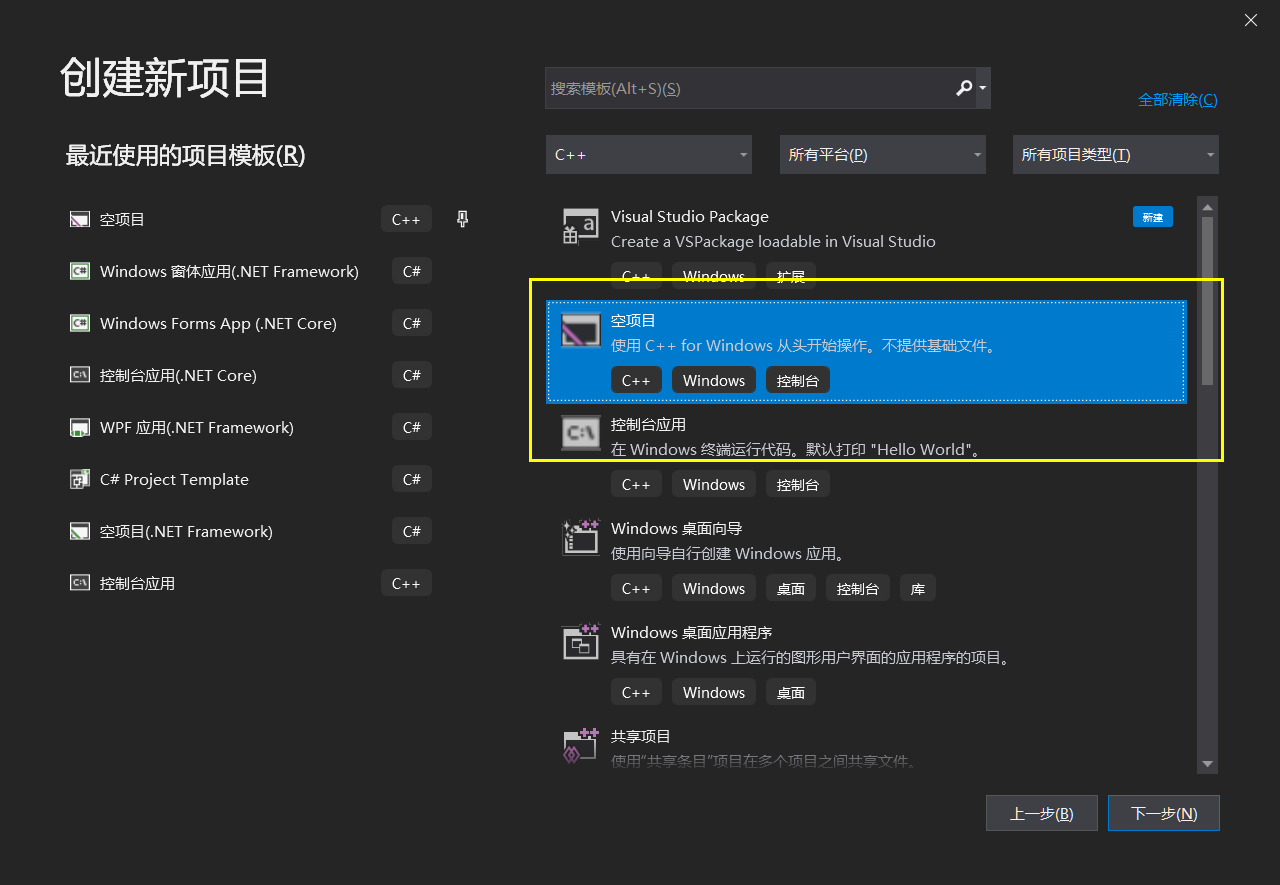
Task: Click the Windows Forms App template icon
Action: pyautogui.click(x=79, y=323)
